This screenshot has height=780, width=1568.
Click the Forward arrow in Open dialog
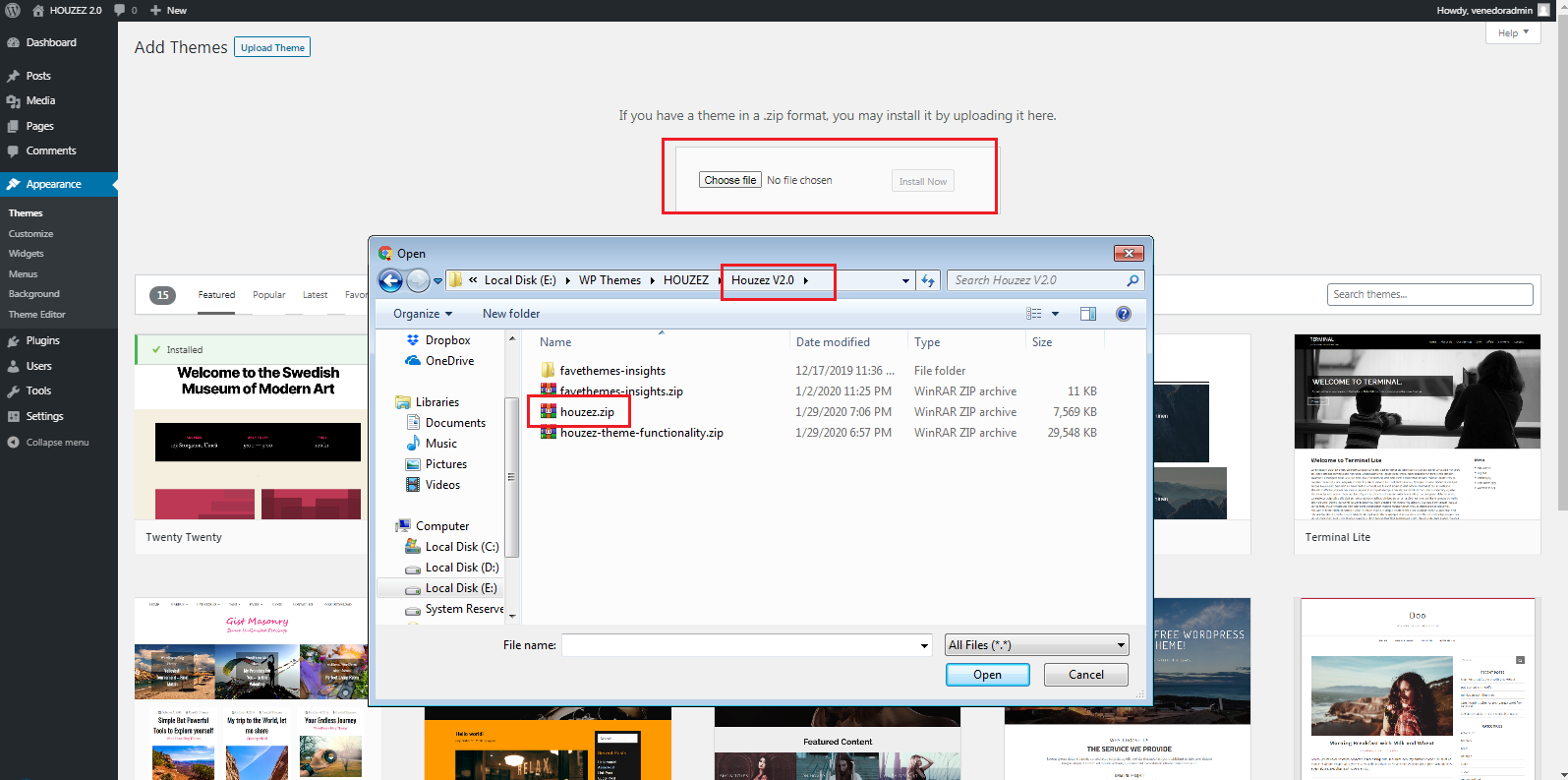[x=418, y=280]
